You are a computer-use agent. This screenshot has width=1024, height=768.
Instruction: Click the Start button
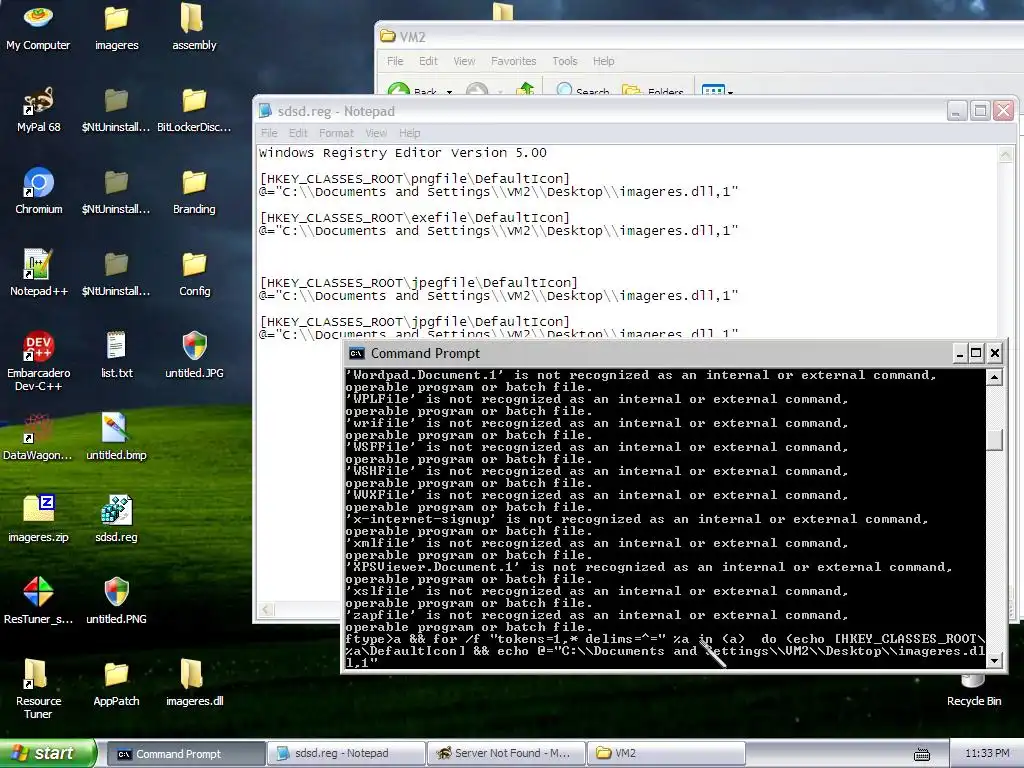(48, 753)
